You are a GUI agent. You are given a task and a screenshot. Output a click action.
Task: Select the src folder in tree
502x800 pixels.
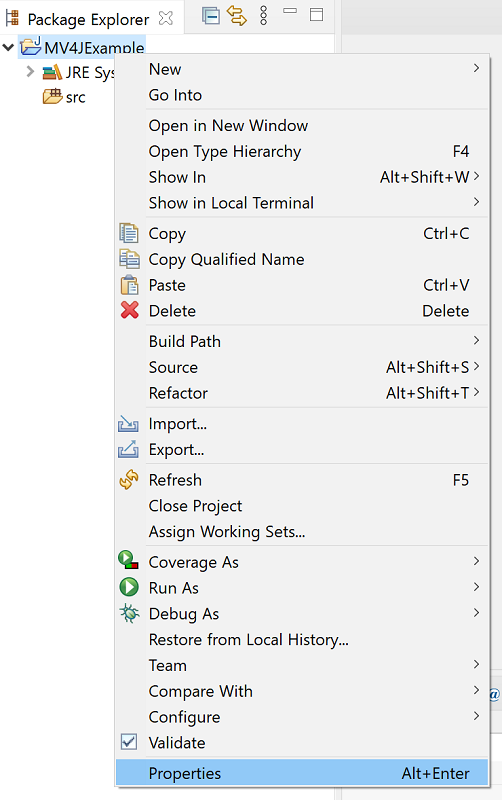click(75, 97)
